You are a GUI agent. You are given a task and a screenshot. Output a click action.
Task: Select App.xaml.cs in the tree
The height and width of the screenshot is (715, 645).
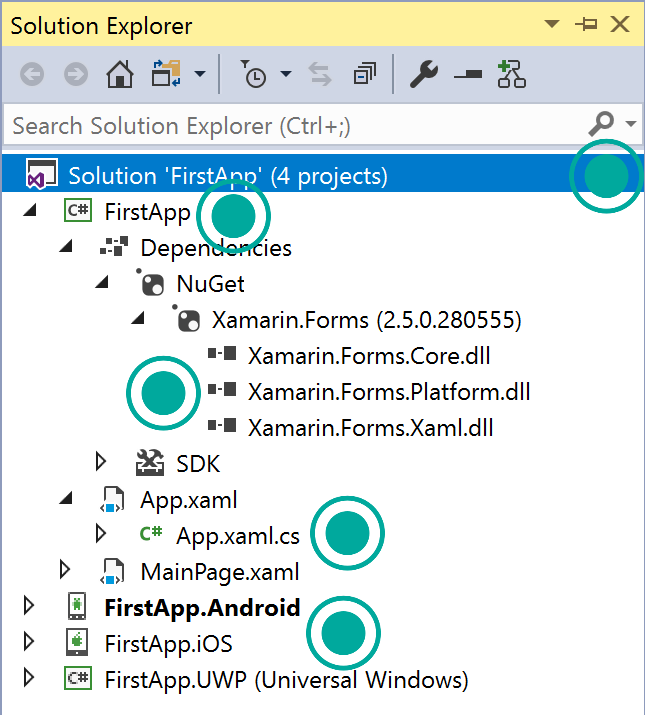(x=238, y=536)
